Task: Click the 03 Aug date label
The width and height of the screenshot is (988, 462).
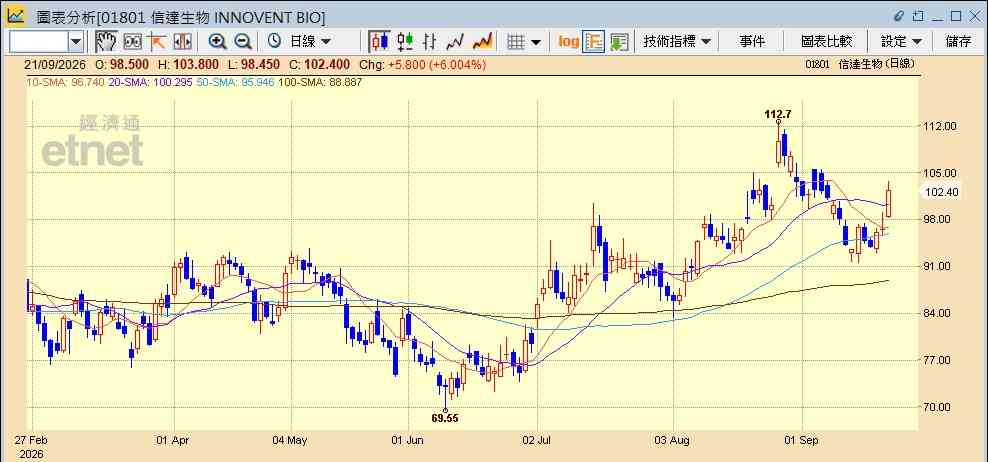Action: 673,441
